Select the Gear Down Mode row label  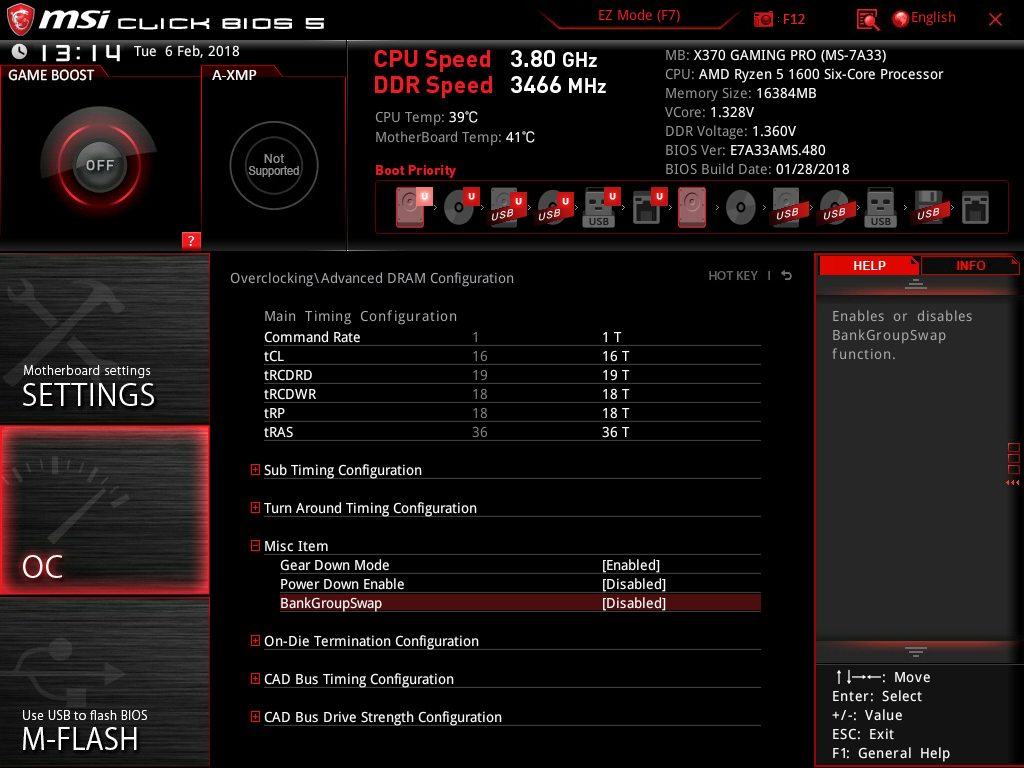[x=334, y=565]
